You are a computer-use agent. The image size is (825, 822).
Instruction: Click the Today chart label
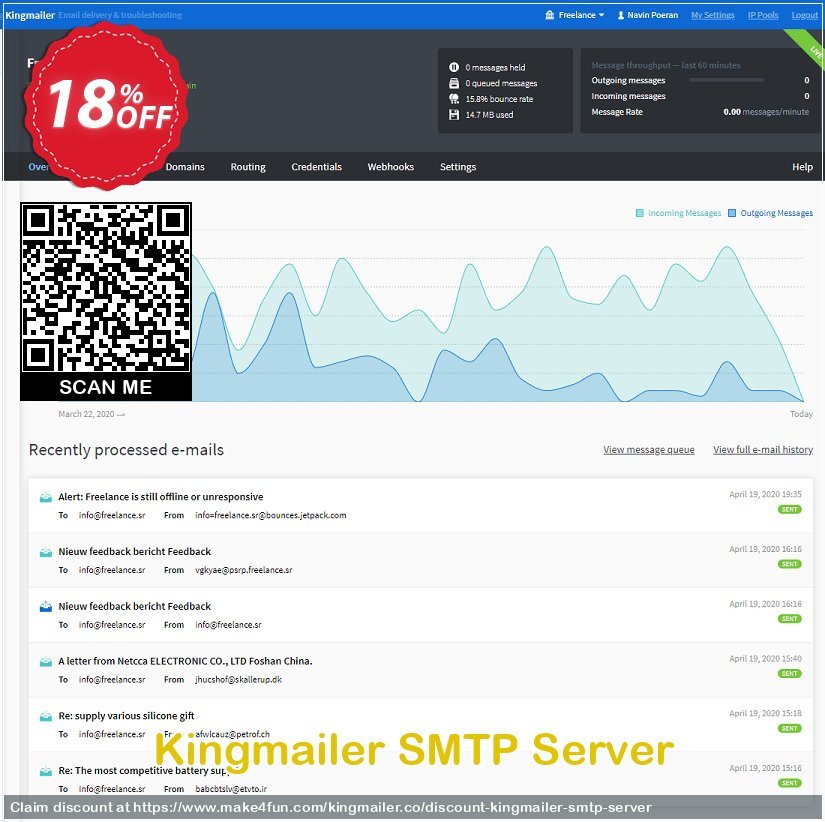click(x=801, y=414)
